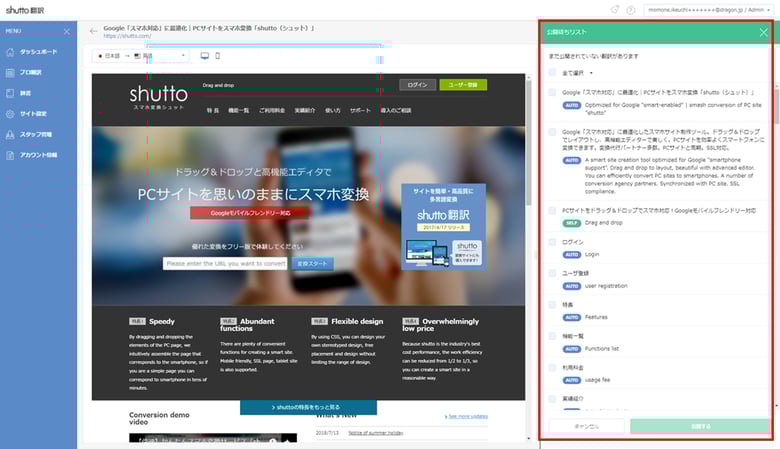The width and height of the screenshot is (780, 449).
Task: Click the house icon next to ダッシュボード
Action: click(x=10, y=52)
